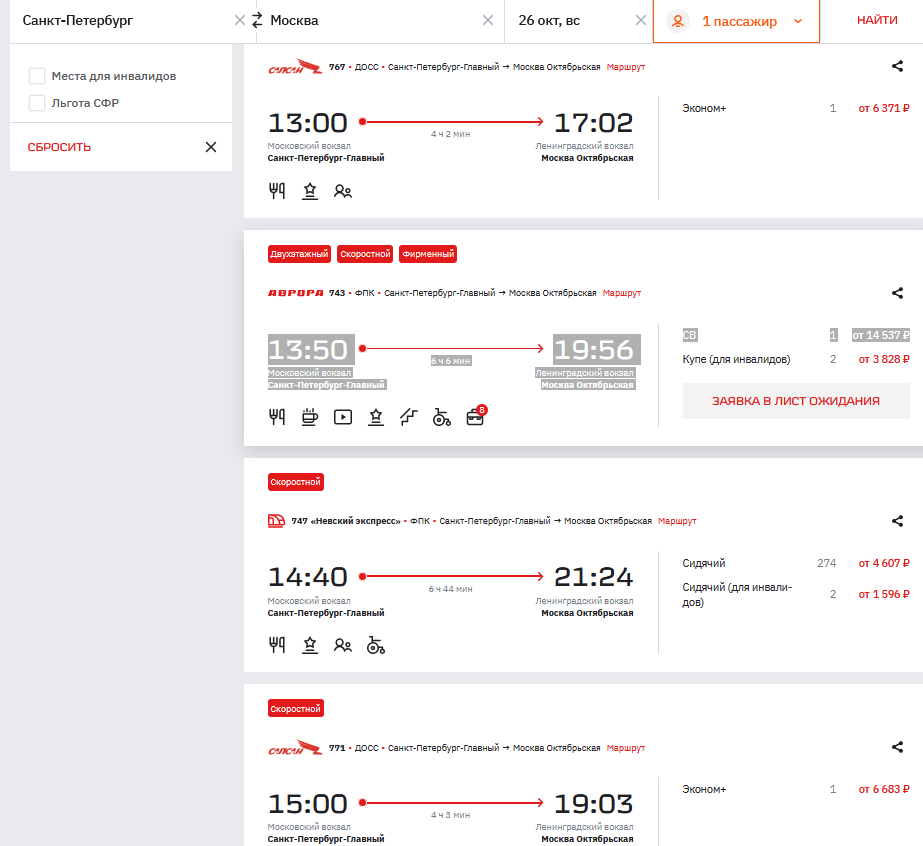Share the Aurora 743 train
This screenshot has height=846, width=923.
point(897,293)
